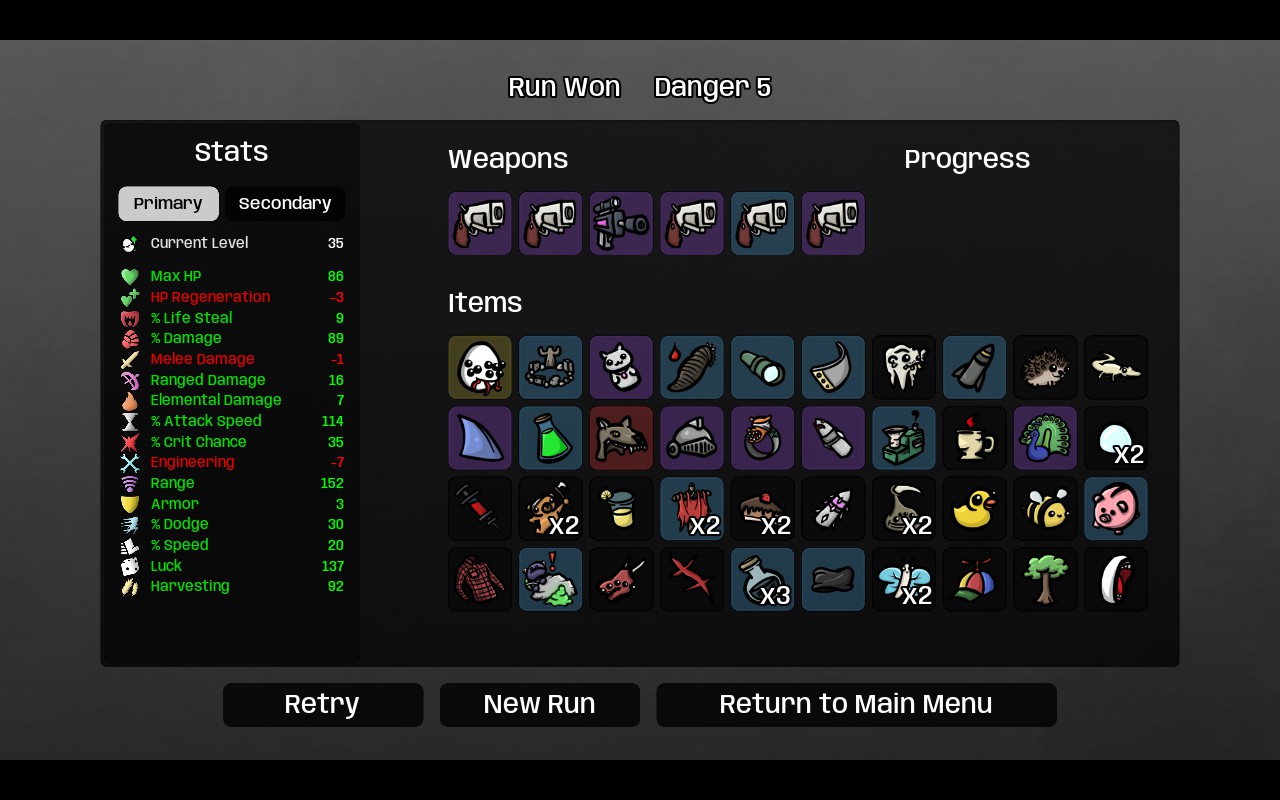
Task: Click the blue shark fin item
Action: (x=480, y=437)
